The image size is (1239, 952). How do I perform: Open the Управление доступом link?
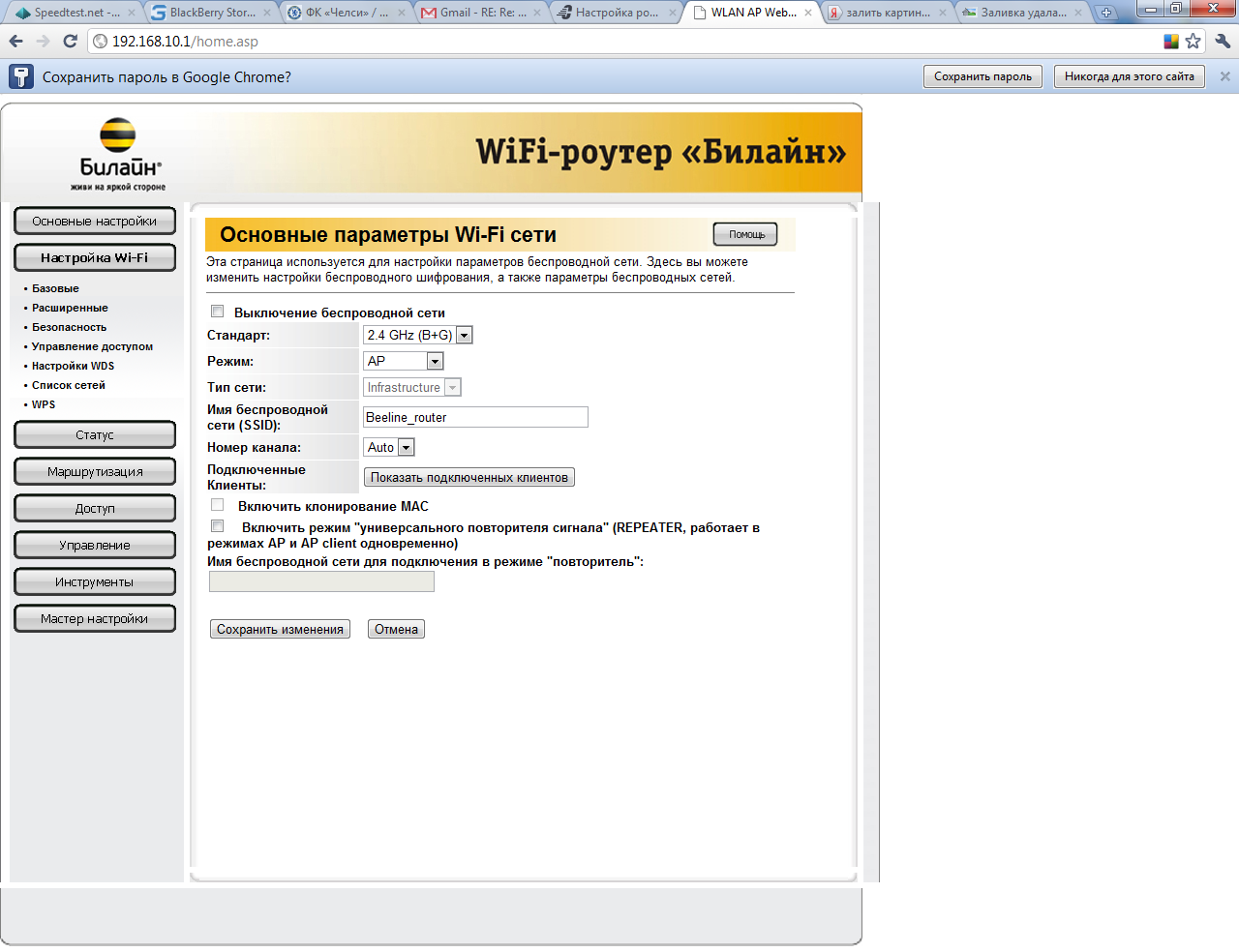coord(92,346)
